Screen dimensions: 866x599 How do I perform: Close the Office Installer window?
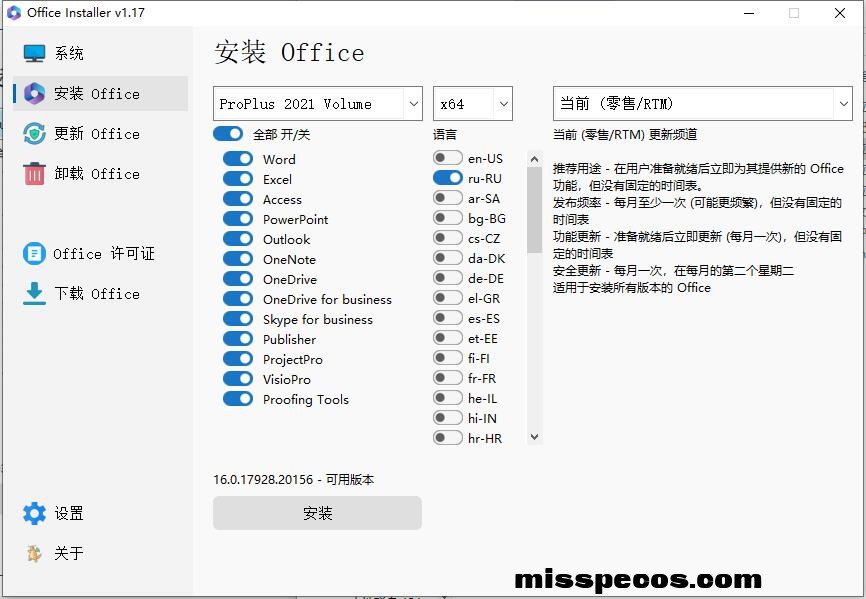coord(839,13)
